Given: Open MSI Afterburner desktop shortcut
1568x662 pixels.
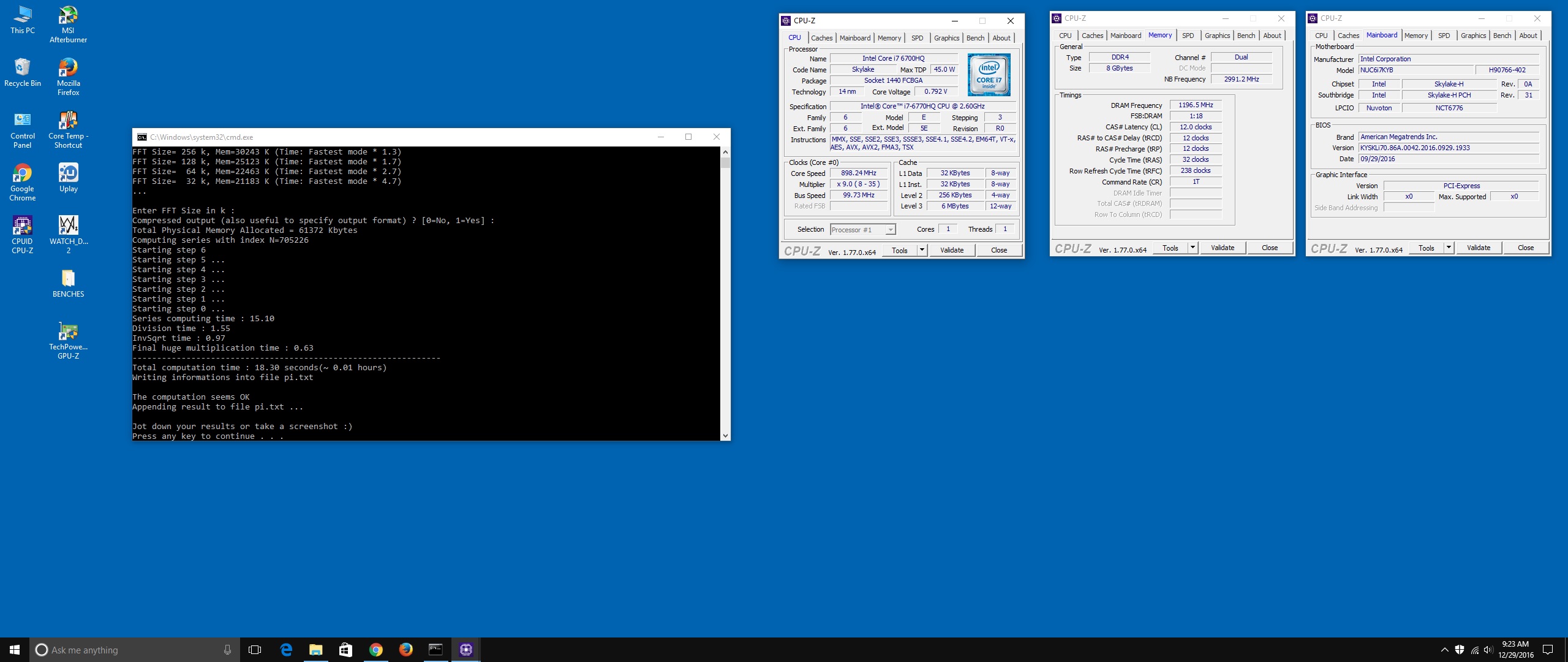Looking at the screenshot, I should 68,25.
